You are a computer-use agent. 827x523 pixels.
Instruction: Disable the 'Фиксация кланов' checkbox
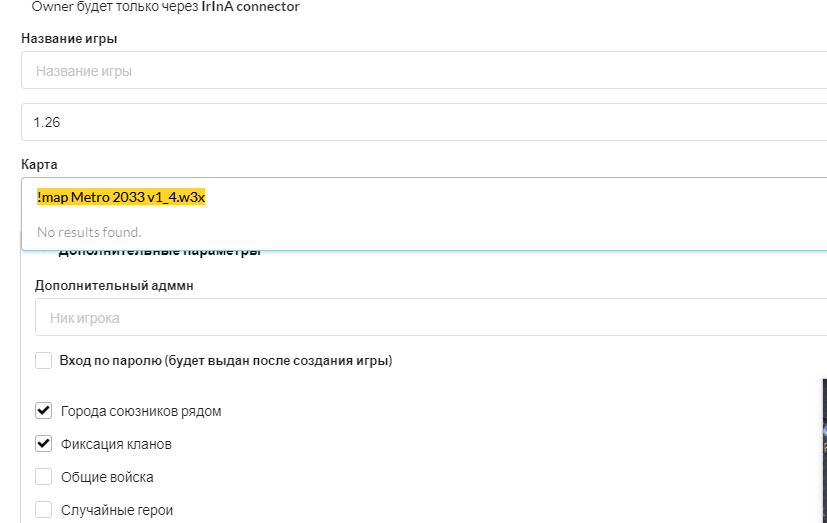coord(44,443)
